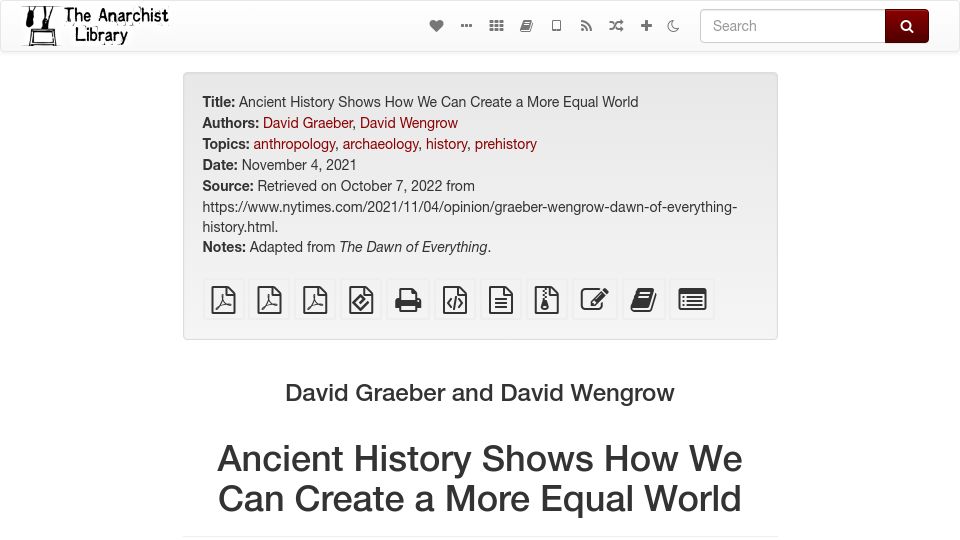This screenshot has height=540, width=960.
Task: Focus the Search input field
Action: click(793, 26)
